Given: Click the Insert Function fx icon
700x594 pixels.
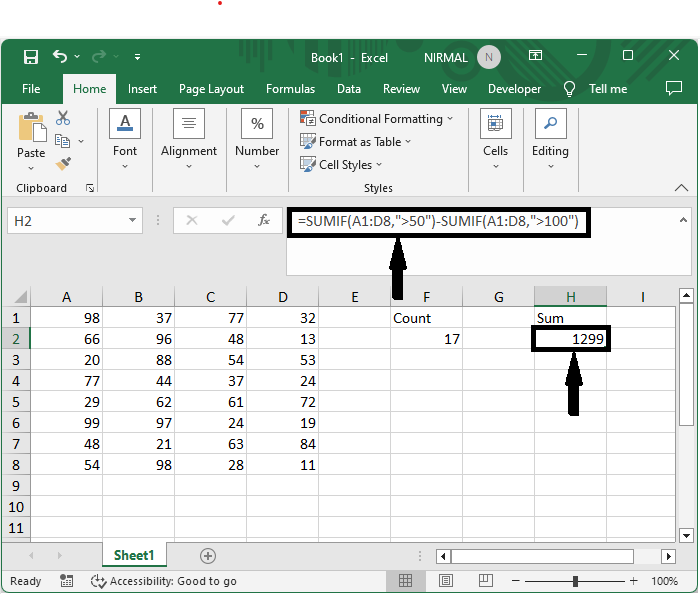Looking at the screenshot, I should click(x=264, y=220).
